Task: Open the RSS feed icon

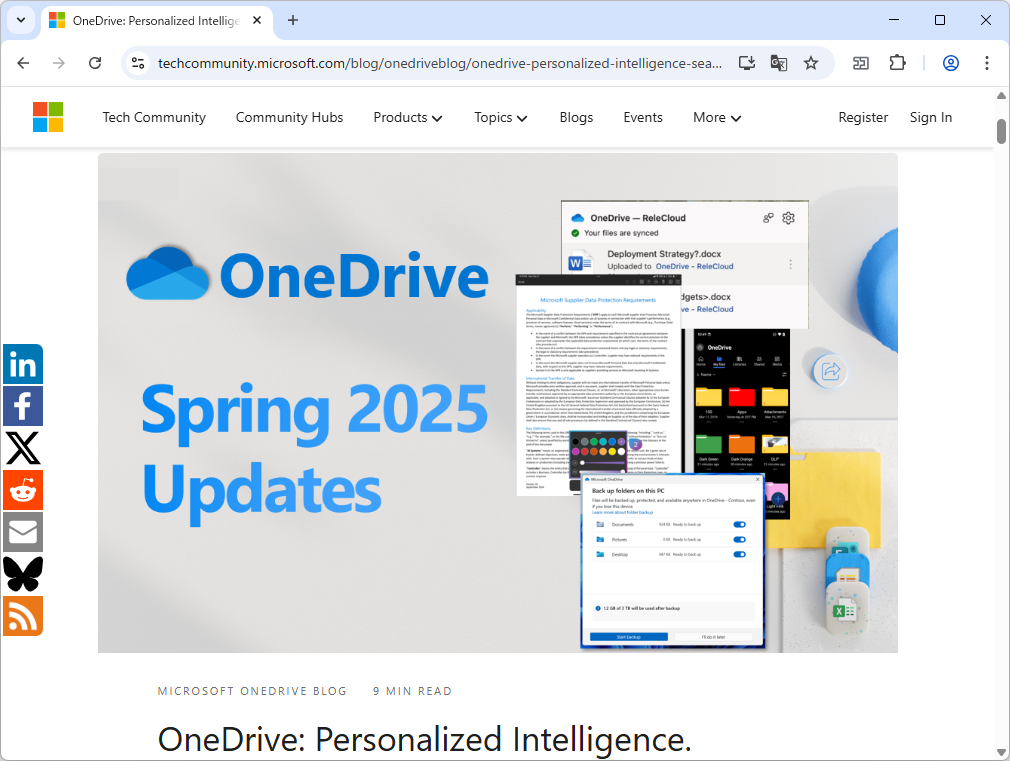Action: pyautogui.click(x=23, y=615)
